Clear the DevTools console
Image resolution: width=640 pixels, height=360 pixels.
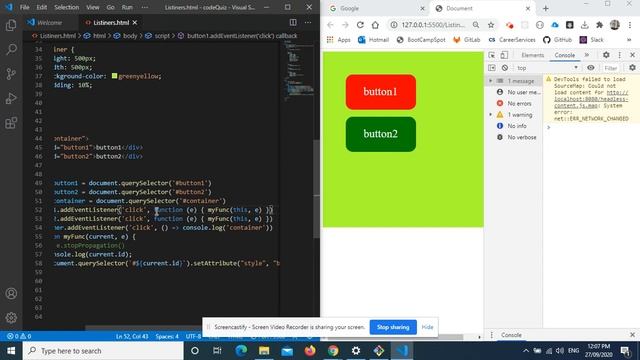pos(505,68)
